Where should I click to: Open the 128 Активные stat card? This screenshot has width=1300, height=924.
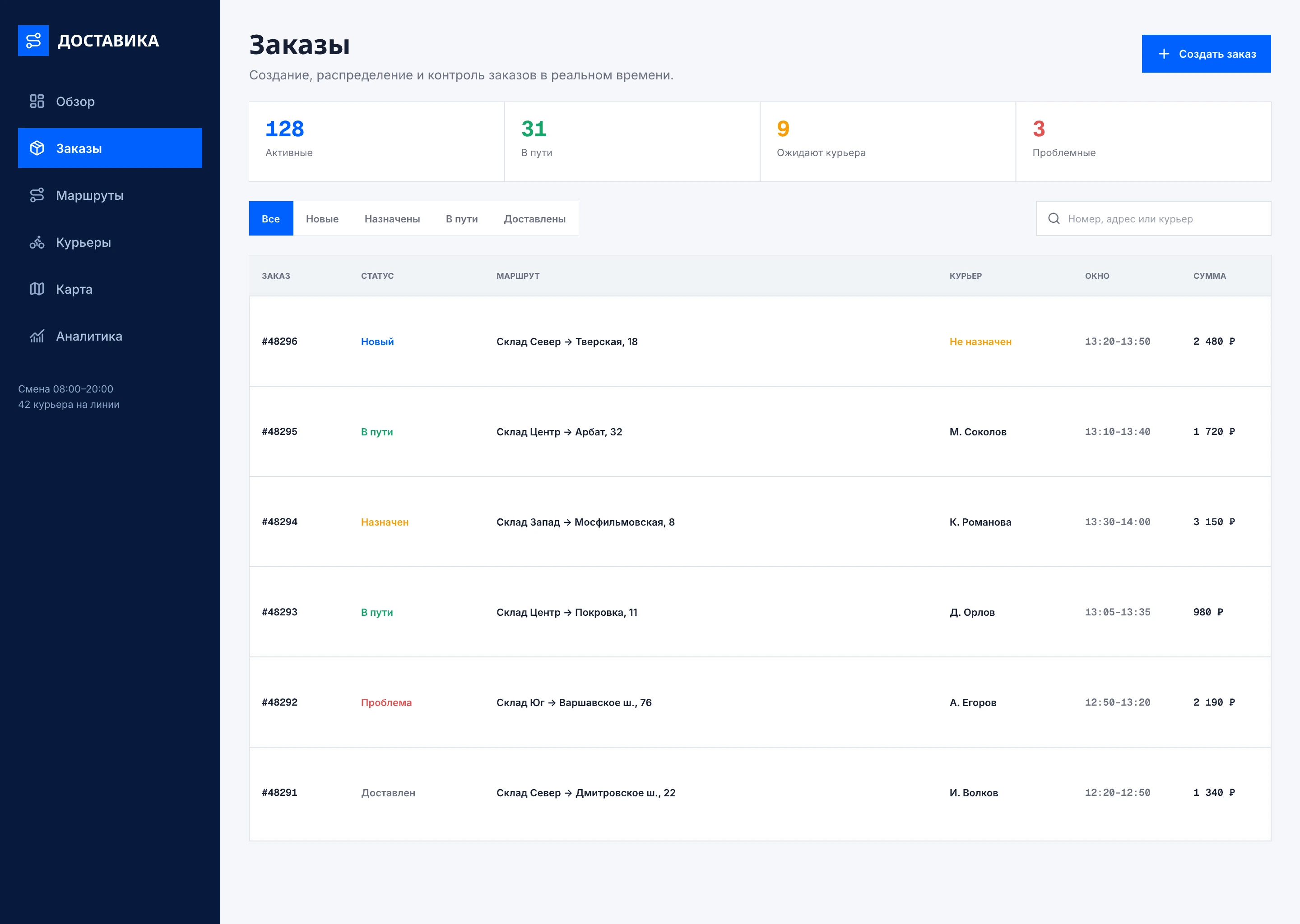[376, 142]
